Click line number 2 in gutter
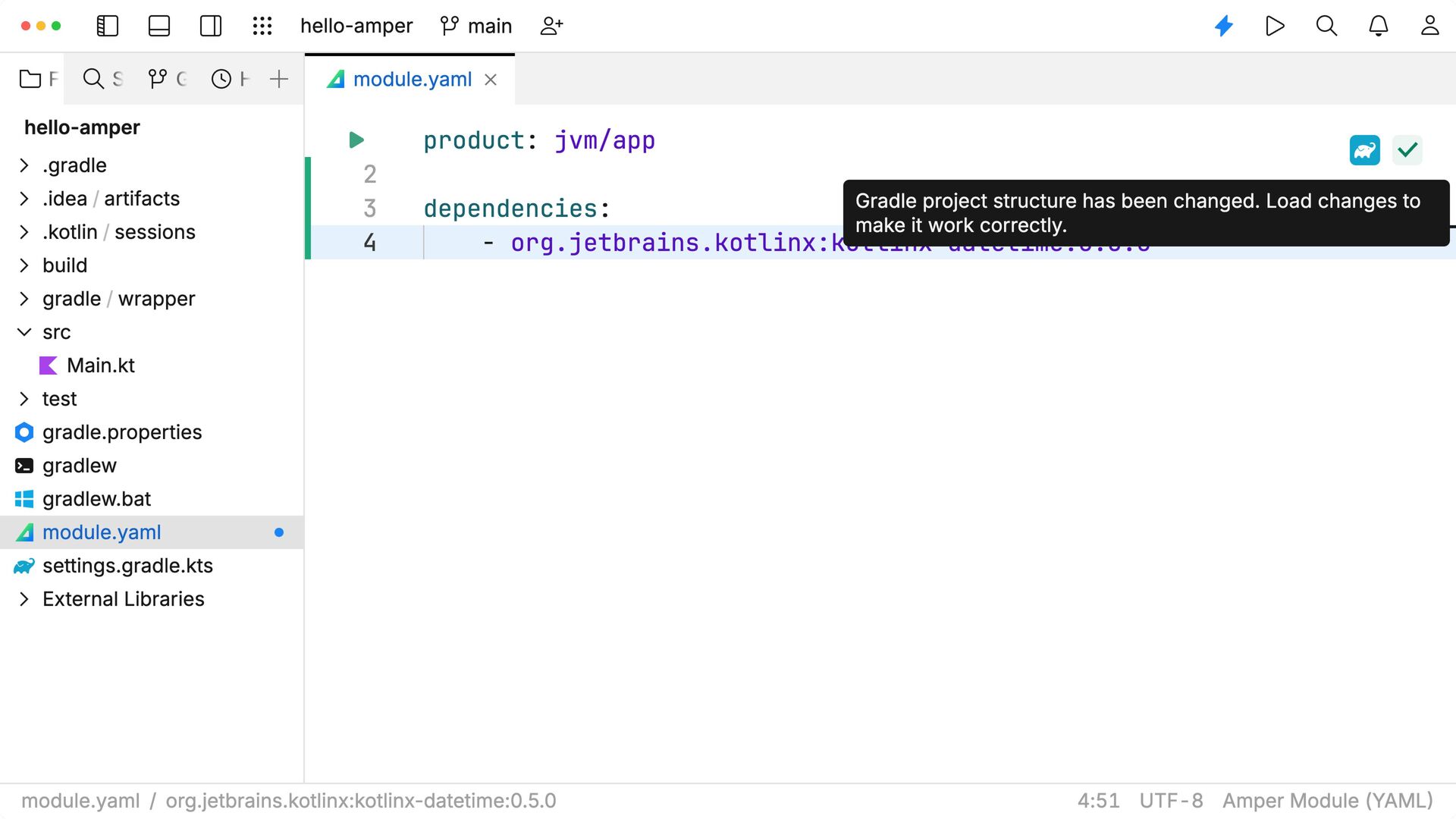The width and height of the screenshot is (1456, 819). point(370,174)
